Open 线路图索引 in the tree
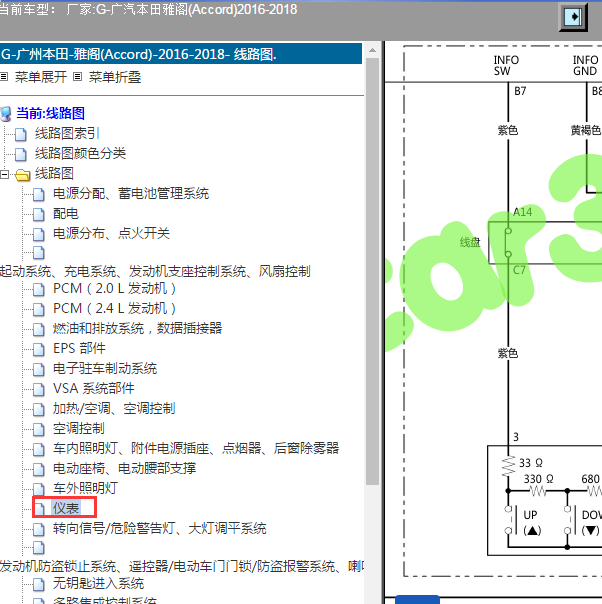Viewport: 602px width, 604px height. 67,133
